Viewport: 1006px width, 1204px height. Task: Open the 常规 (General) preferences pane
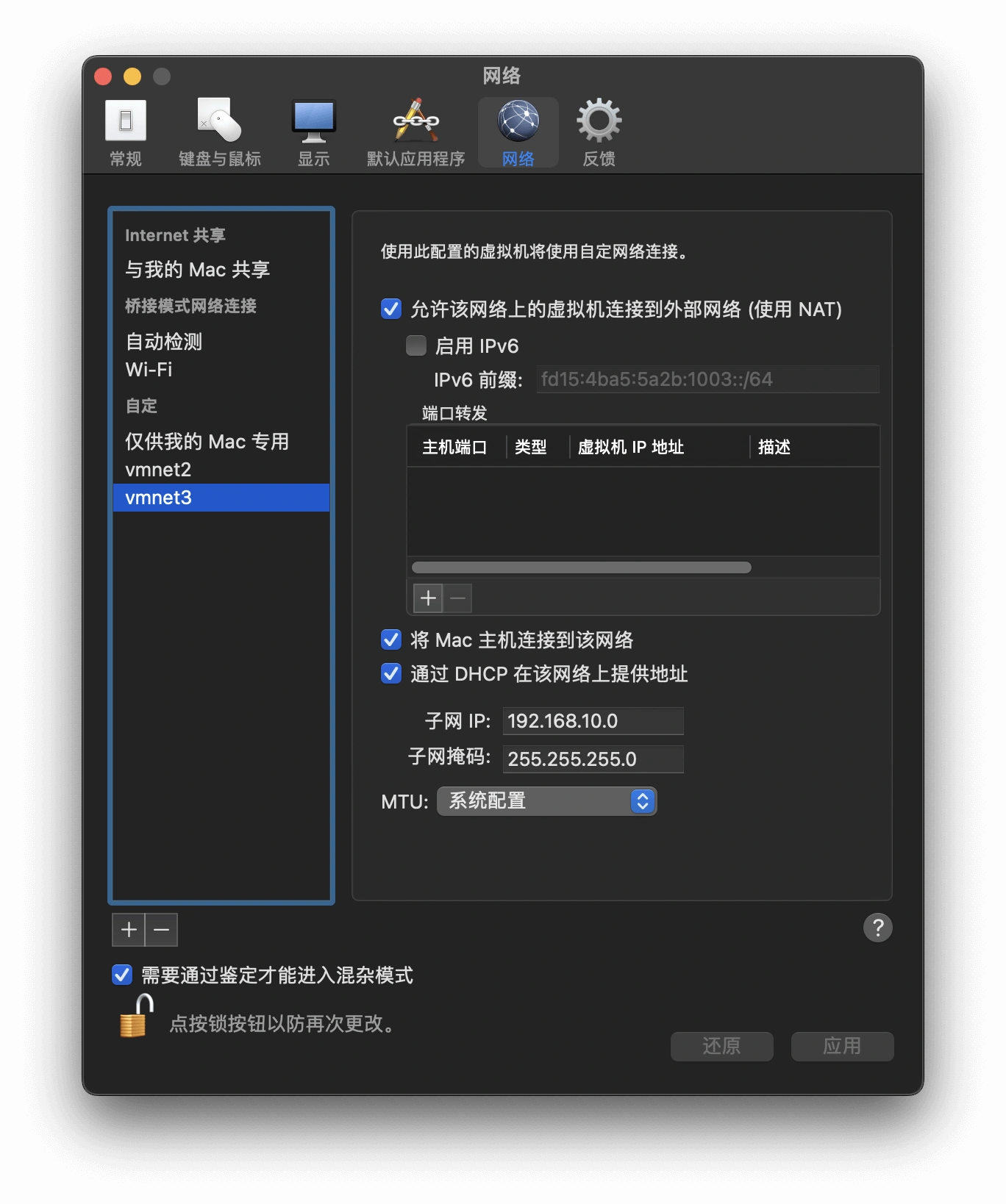(x=126, y=133)
